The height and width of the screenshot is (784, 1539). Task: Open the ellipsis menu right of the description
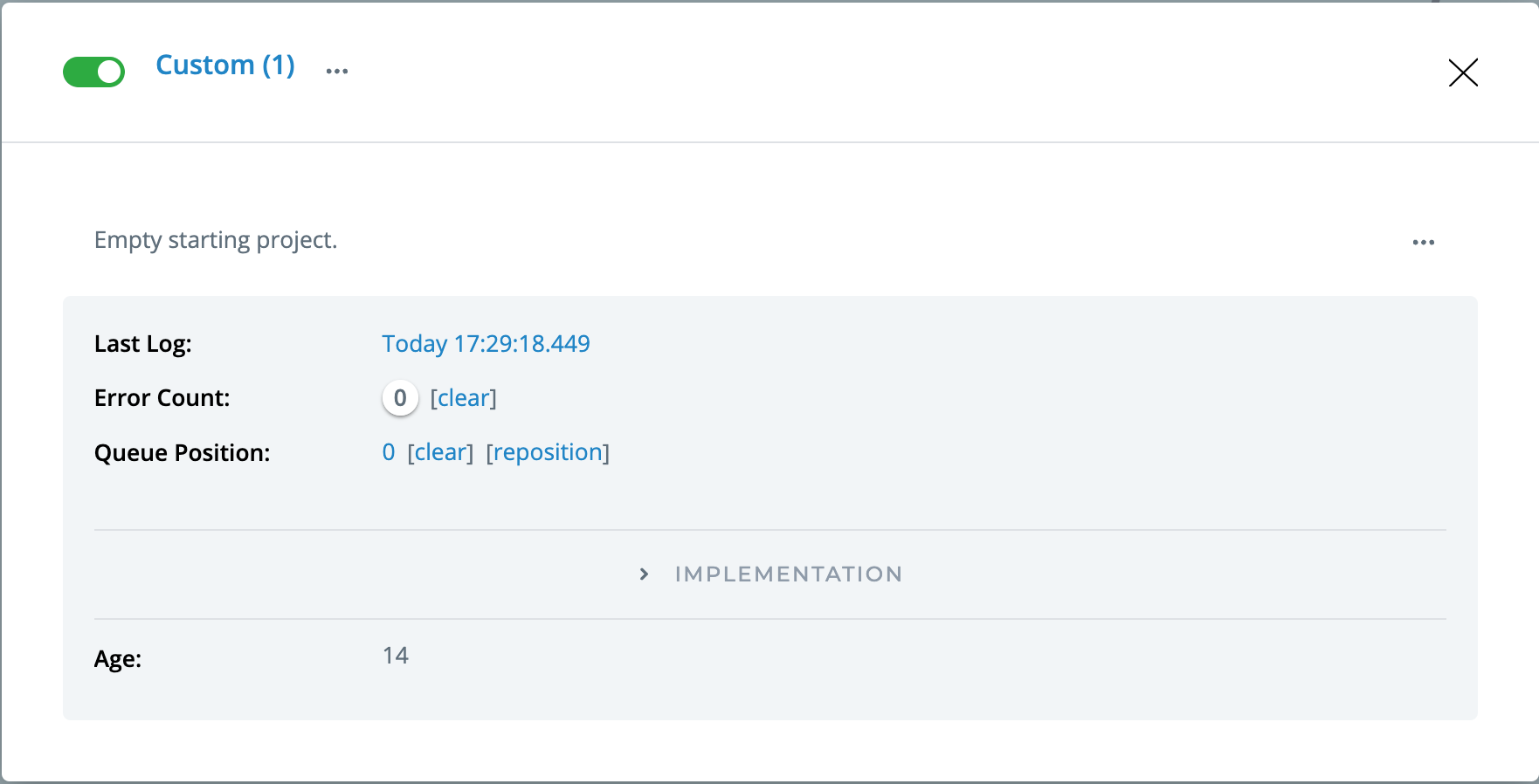pos(1423,243)
